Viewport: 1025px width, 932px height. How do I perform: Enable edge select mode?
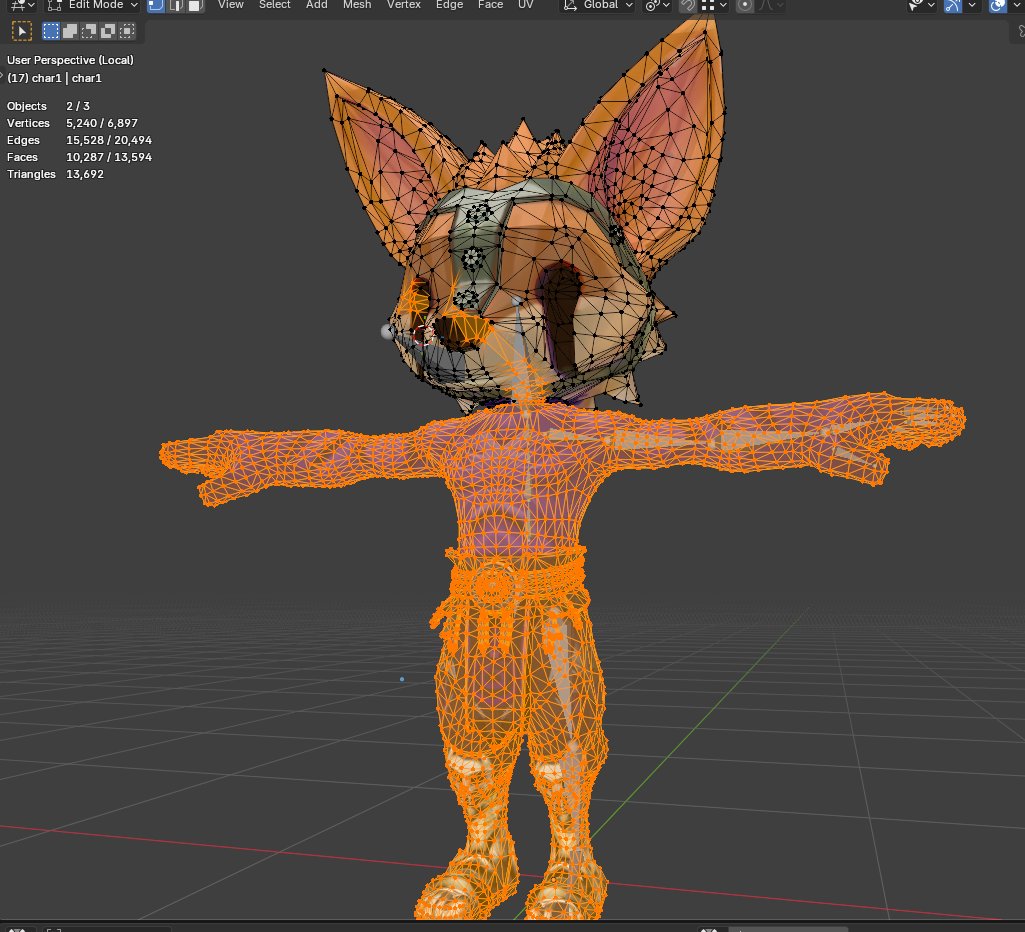coord(175,5)
